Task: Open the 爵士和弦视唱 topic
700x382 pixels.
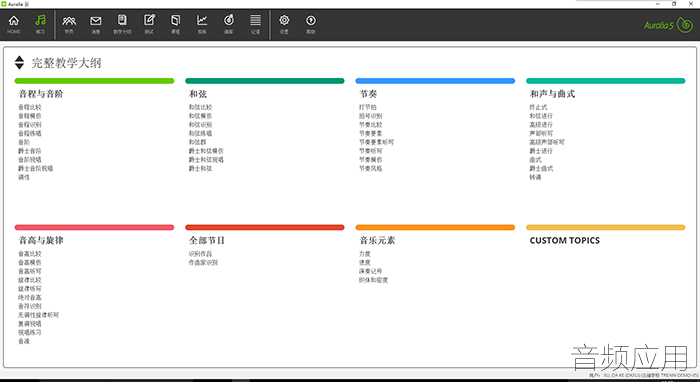Action: pyautogui.click(x=206, y=159)
